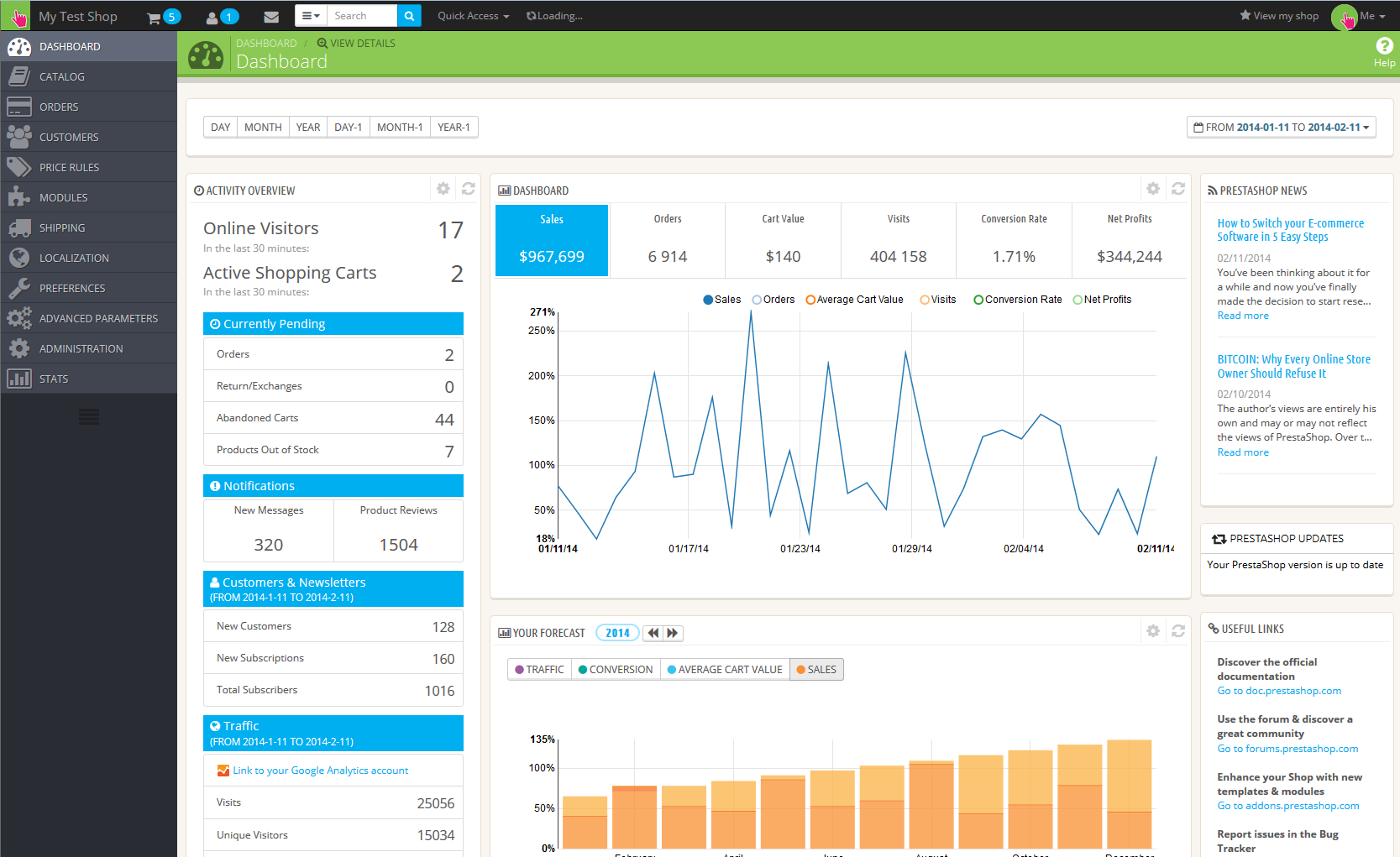Switch to the MONTH period tab
Viewport: 1400px width, 857px height.
[x=263, y=127]
